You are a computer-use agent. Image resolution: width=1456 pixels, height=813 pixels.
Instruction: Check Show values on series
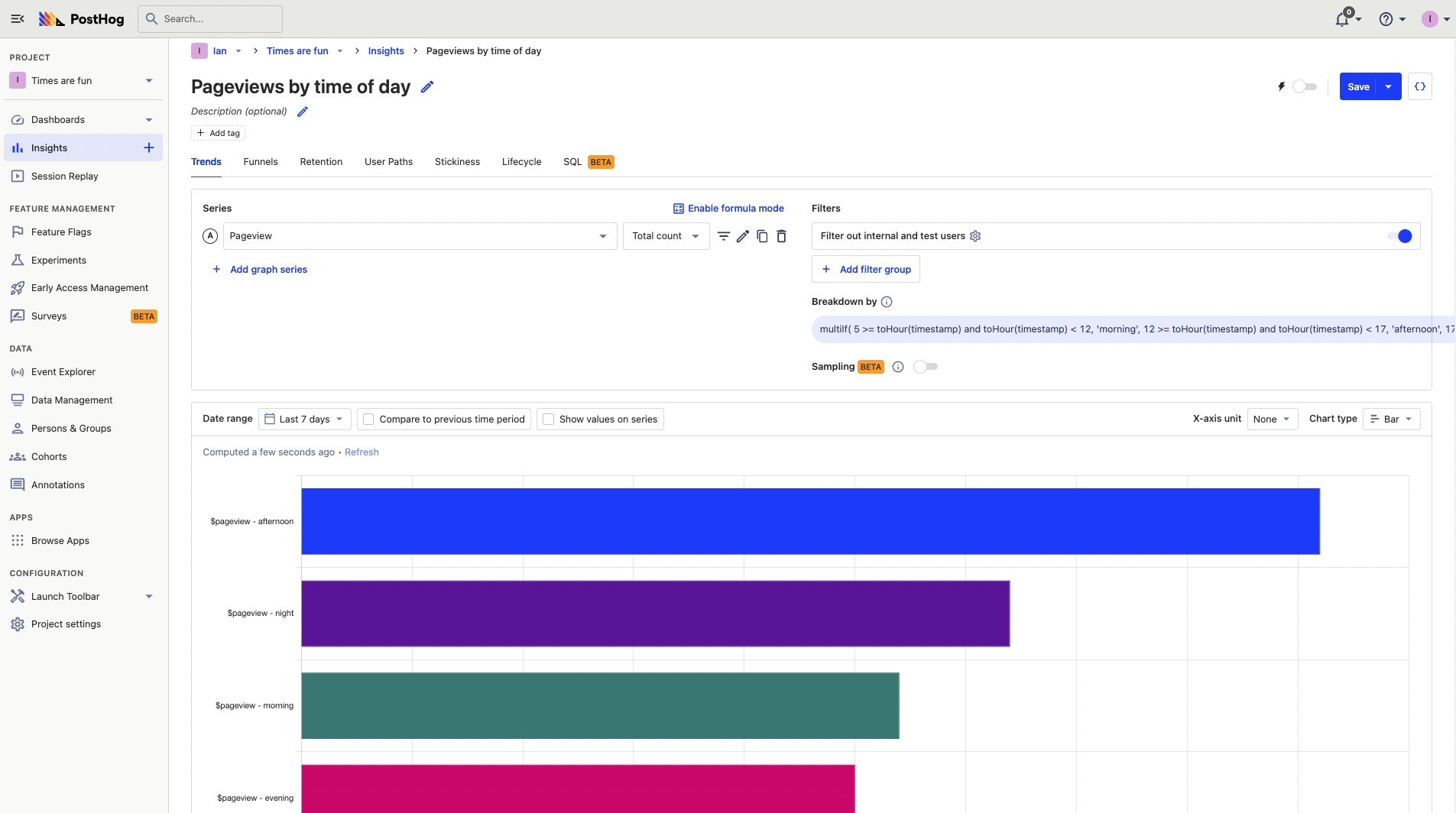click(548, 419)
